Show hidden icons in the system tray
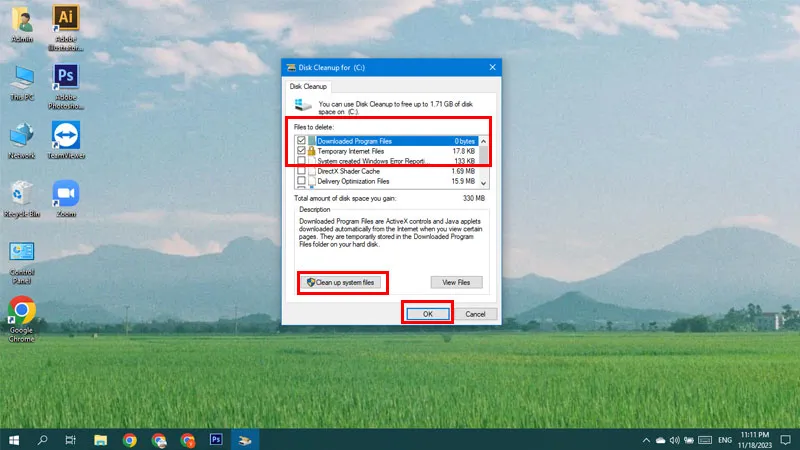The height and width of the screenshot is (450, 800). (646, 440)
